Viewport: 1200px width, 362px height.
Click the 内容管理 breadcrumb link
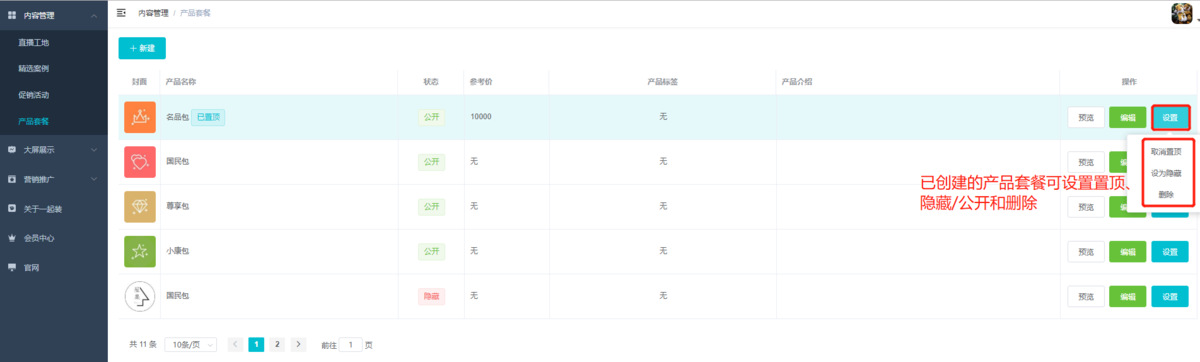(x=153, y=13)
